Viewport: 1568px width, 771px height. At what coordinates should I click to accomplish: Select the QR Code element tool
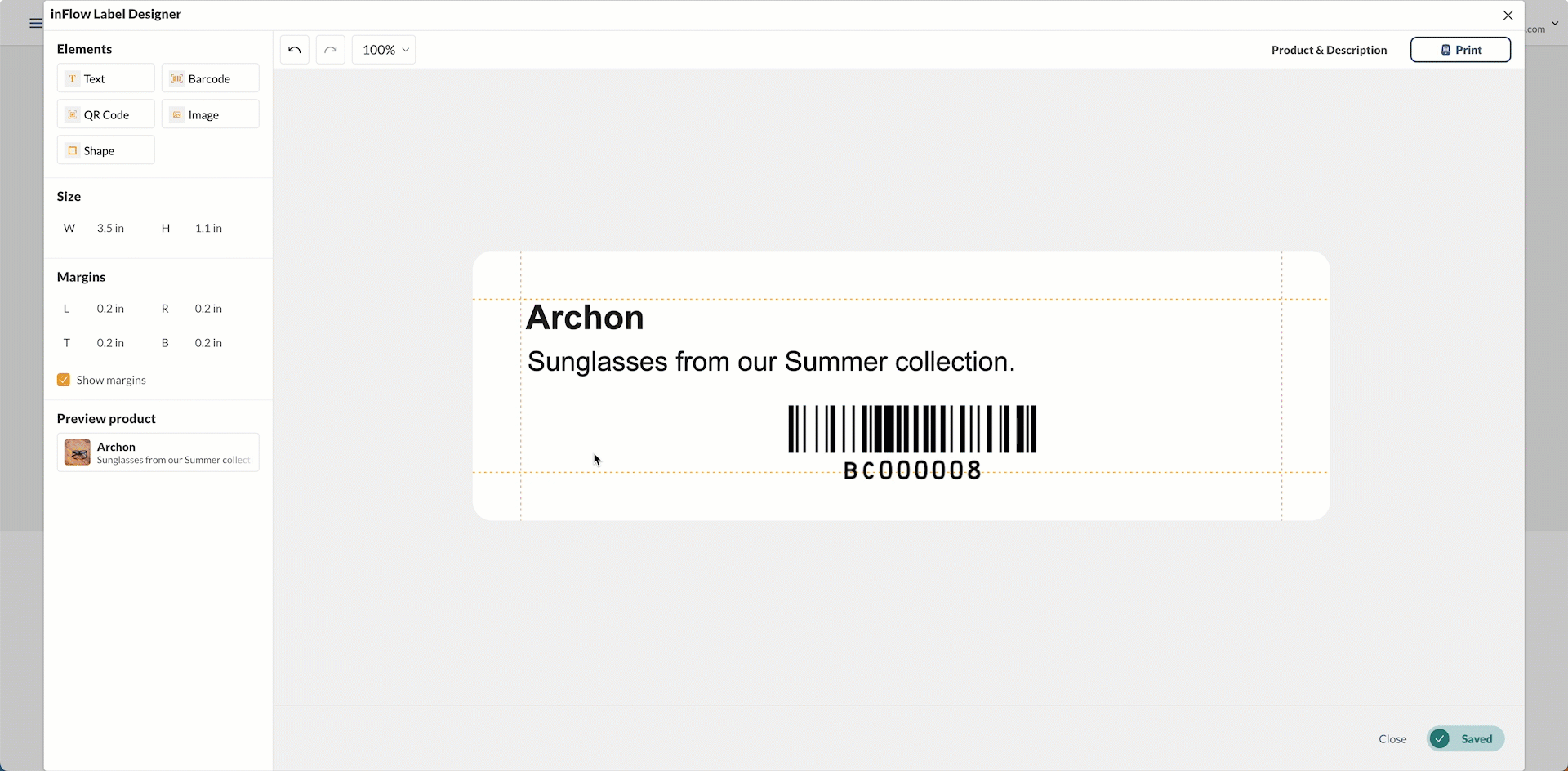point(105,114)
